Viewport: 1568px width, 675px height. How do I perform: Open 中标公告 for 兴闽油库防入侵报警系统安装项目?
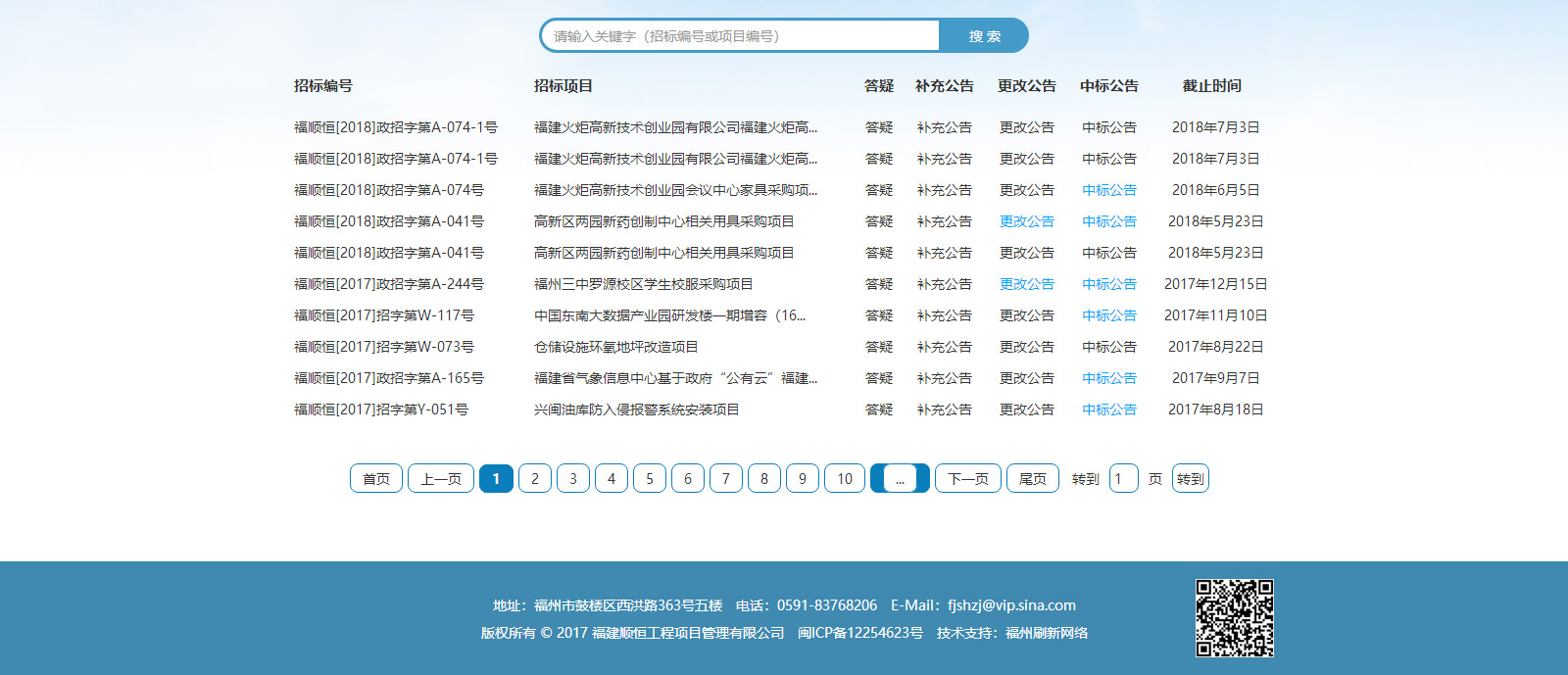click(1109, 410)
